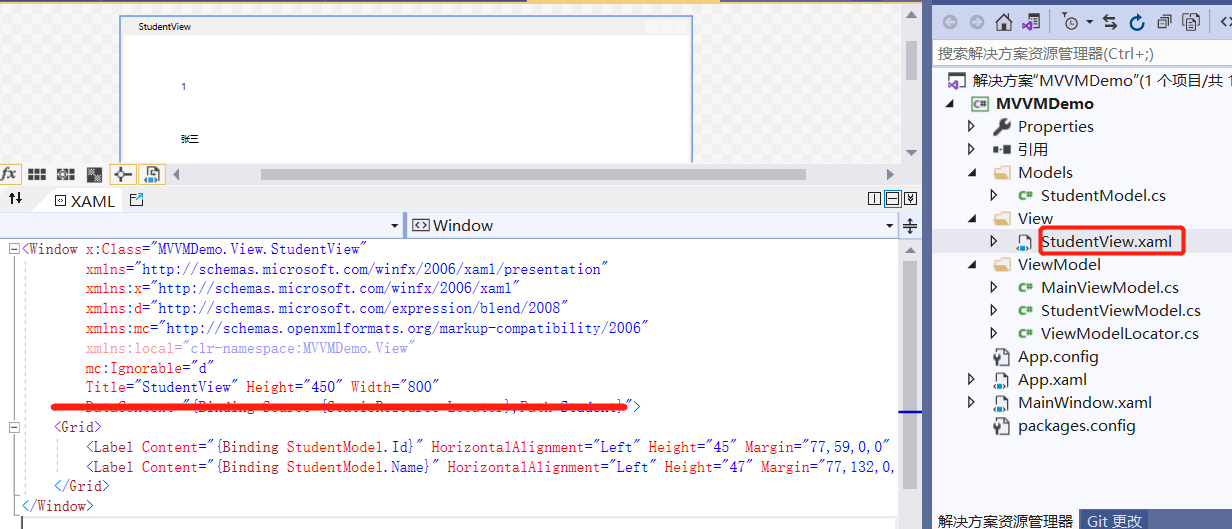Switch to vertical split layout
This screenshot has height=529, width=1232.
pos(875,199)
